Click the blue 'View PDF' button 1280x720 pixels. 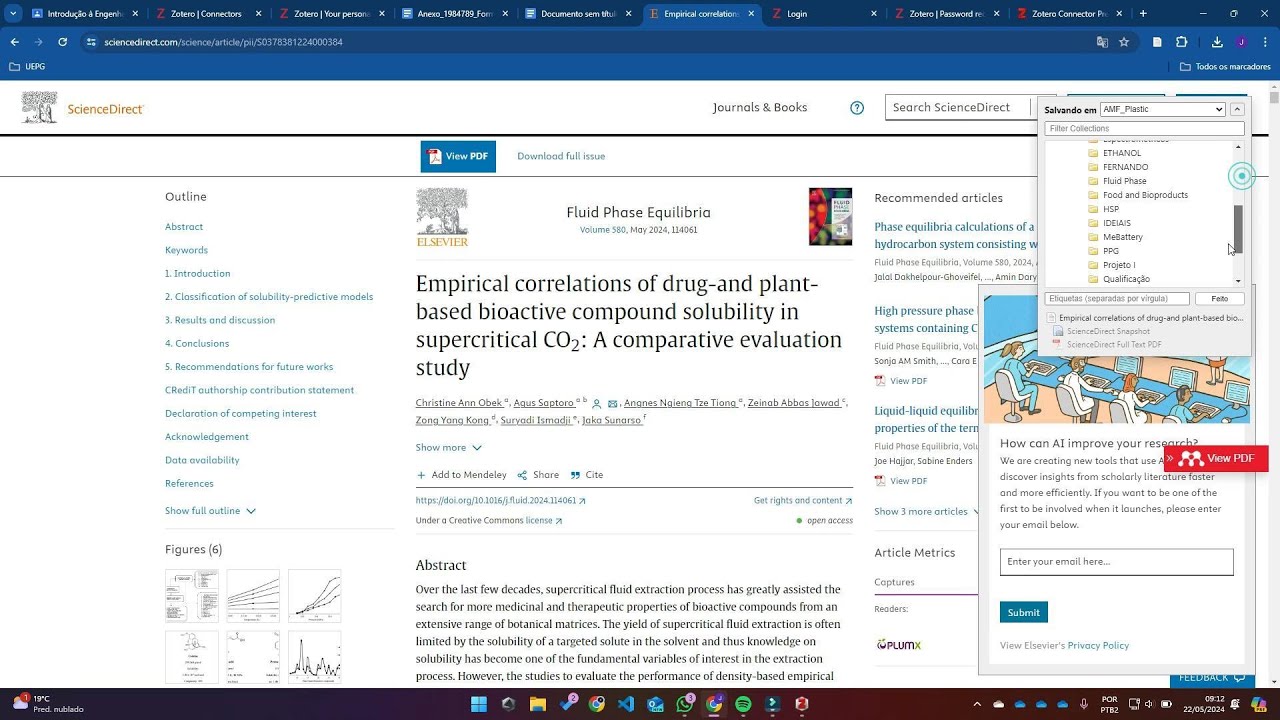[x=458, y=156]
